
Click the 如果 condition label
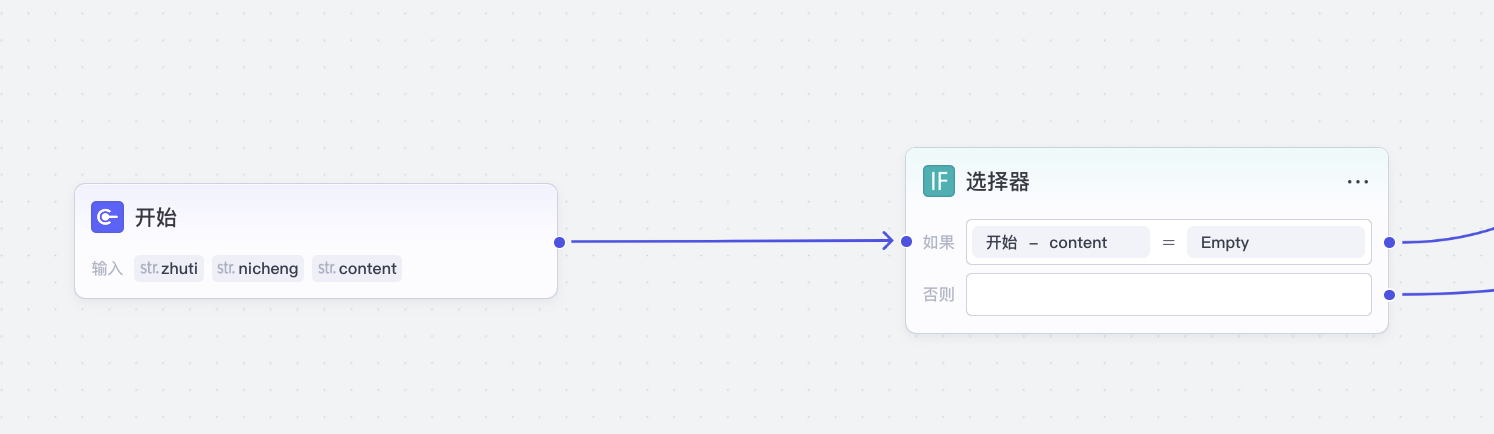coord(938,242)
